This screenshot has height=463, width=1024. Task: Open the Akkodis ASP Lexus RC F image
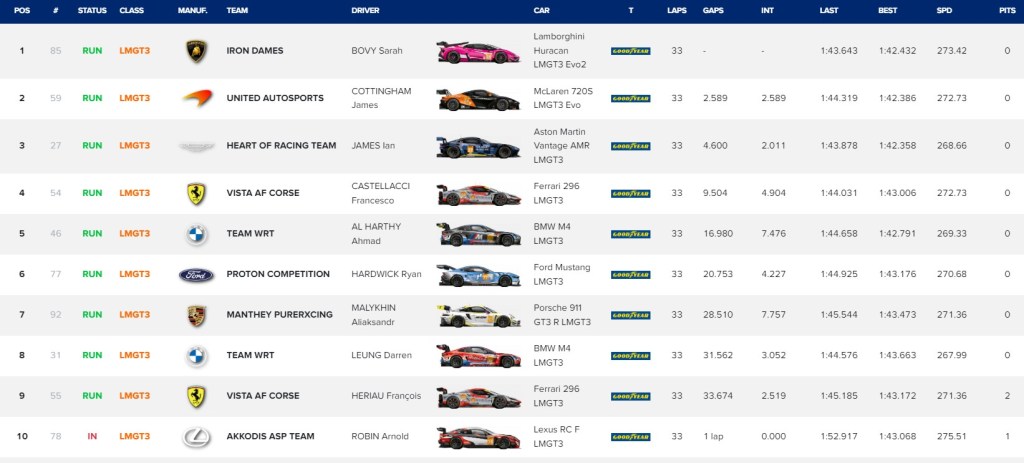click(479, 438)
